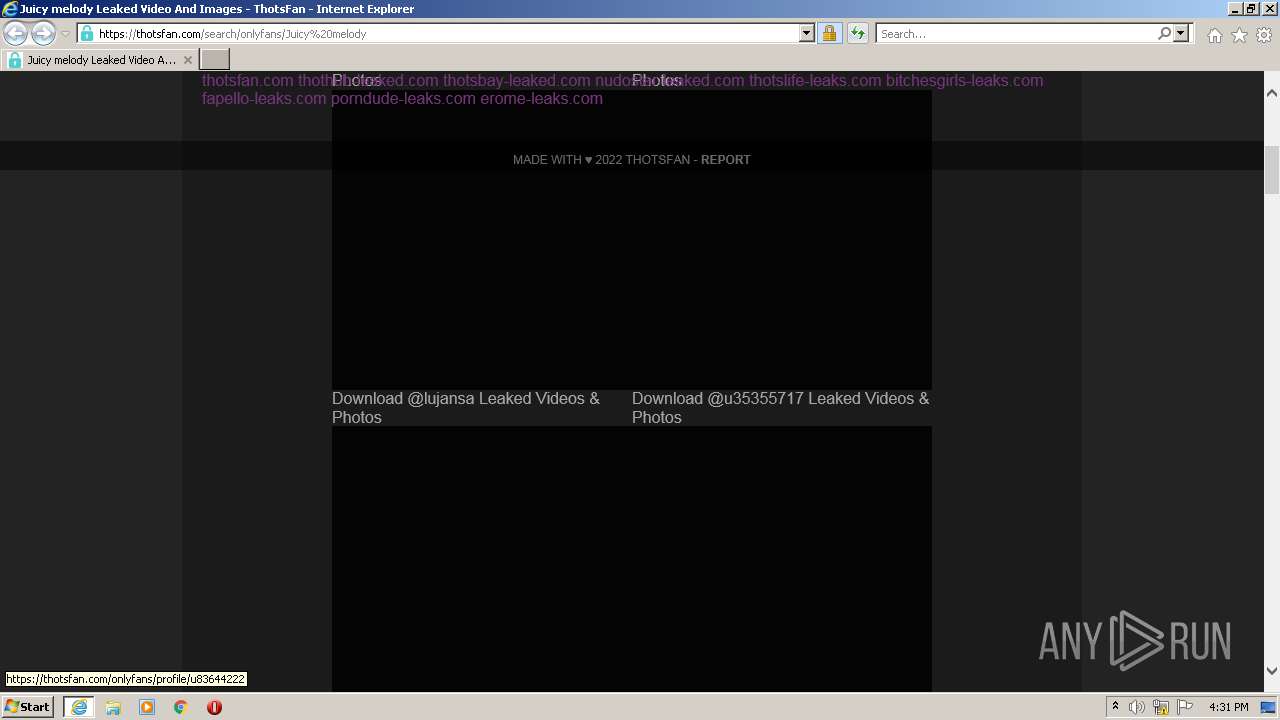Click the scrollbar up arrow
Viewport: 1280px width, 720px height.
point(1272,93)
